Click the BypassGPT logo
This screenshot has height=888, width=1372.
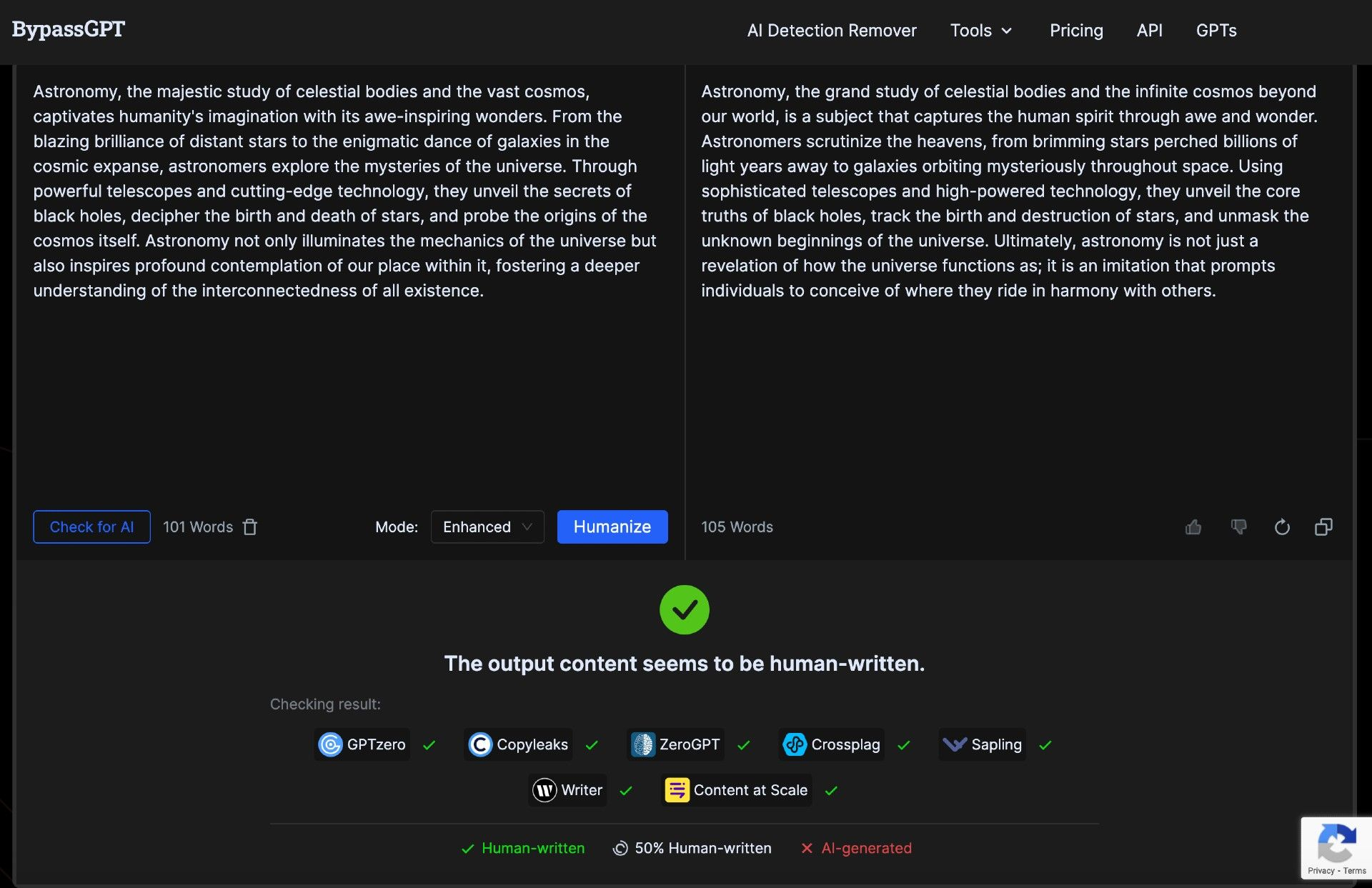(x=69, y=29)
